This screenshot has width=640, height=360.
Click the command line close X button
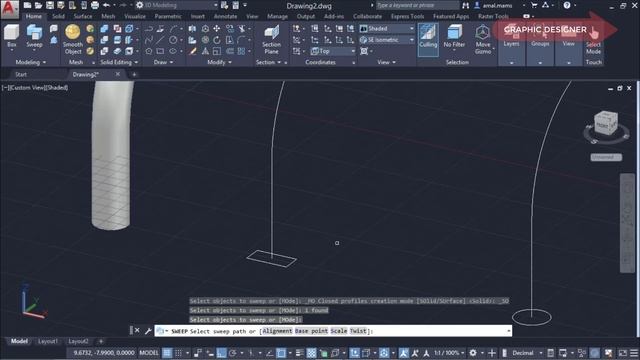click(x=137, y=331)
